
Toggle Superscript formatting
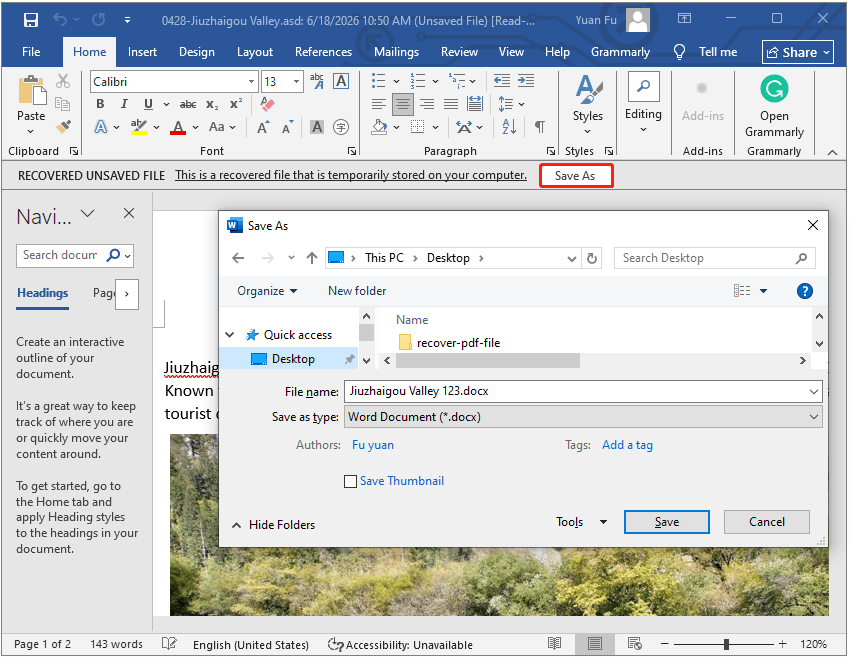pyautogui.click(x=236, y=104)
